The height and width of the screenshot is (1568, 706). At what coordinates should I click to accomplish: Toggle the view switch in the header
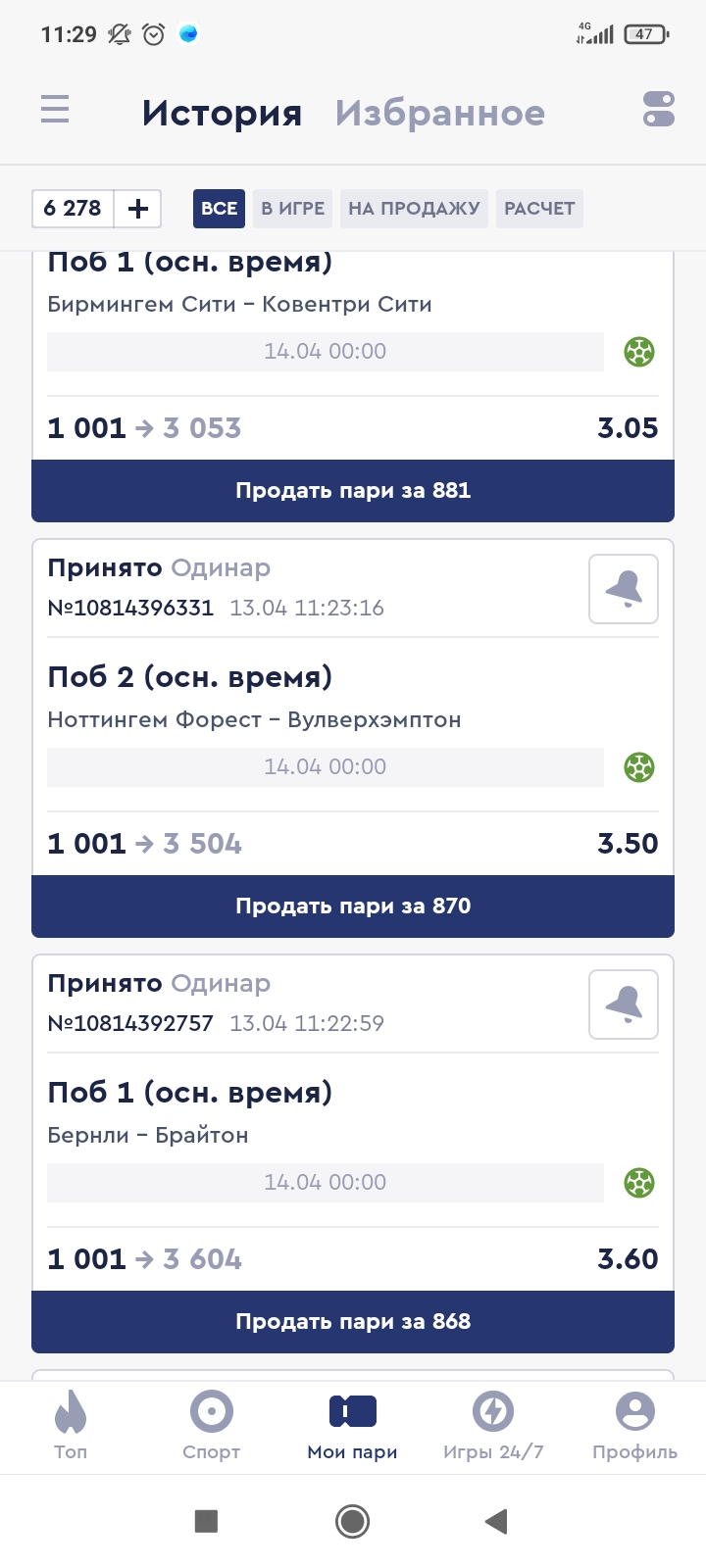(659, 109)
